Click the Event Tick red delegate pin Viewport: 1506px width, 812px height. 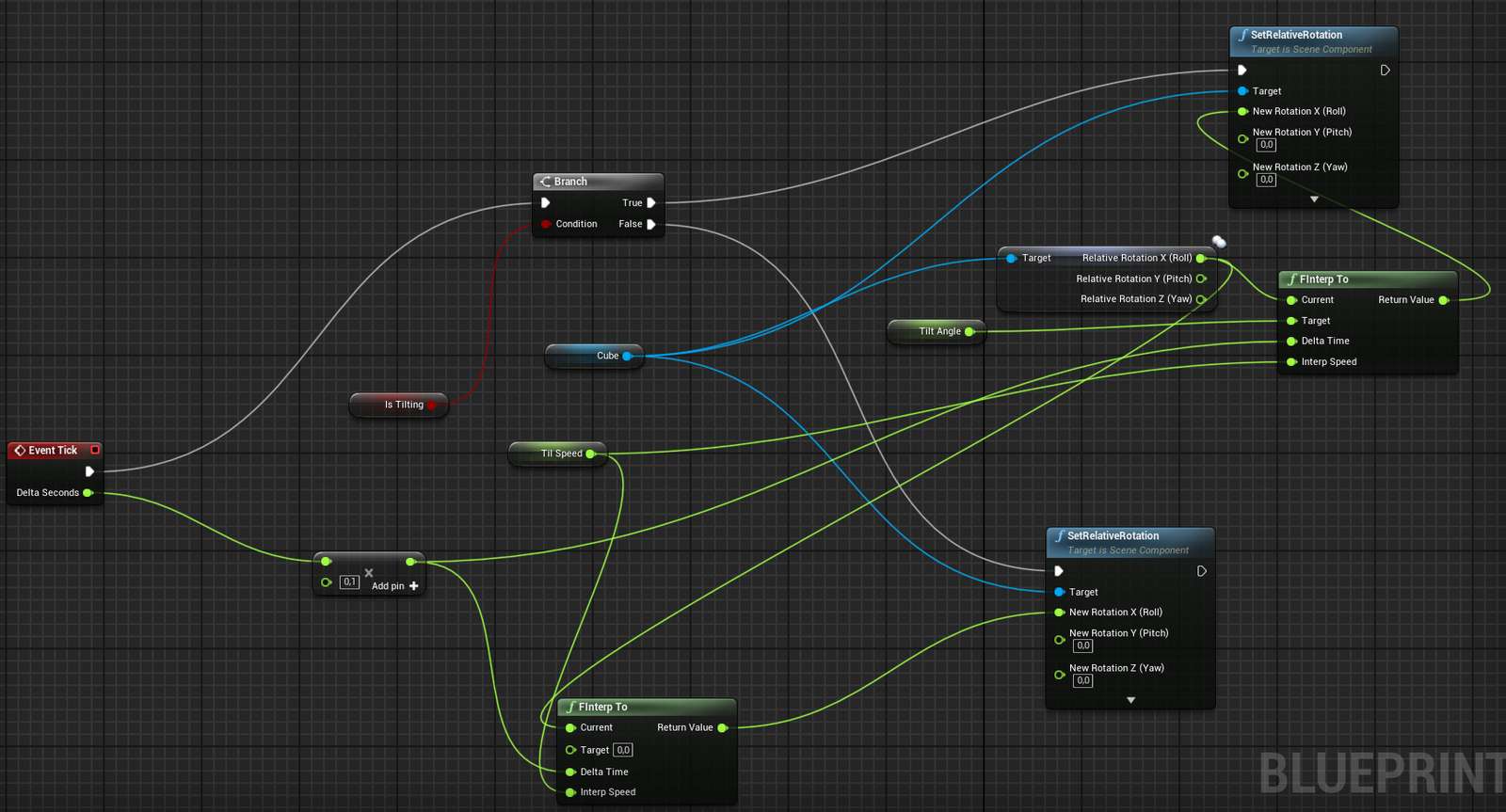(x=95, y=450)
